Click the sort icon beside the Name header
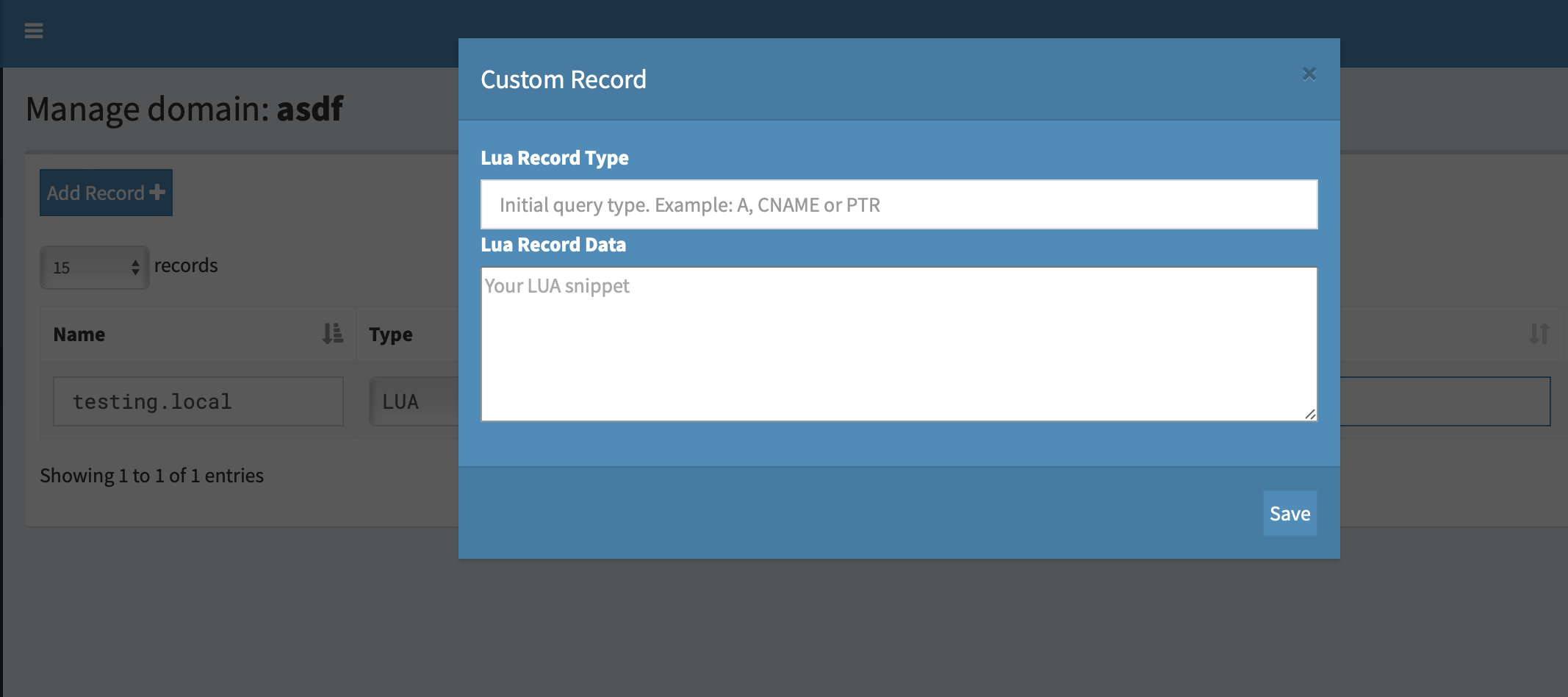 coord(332,334)
